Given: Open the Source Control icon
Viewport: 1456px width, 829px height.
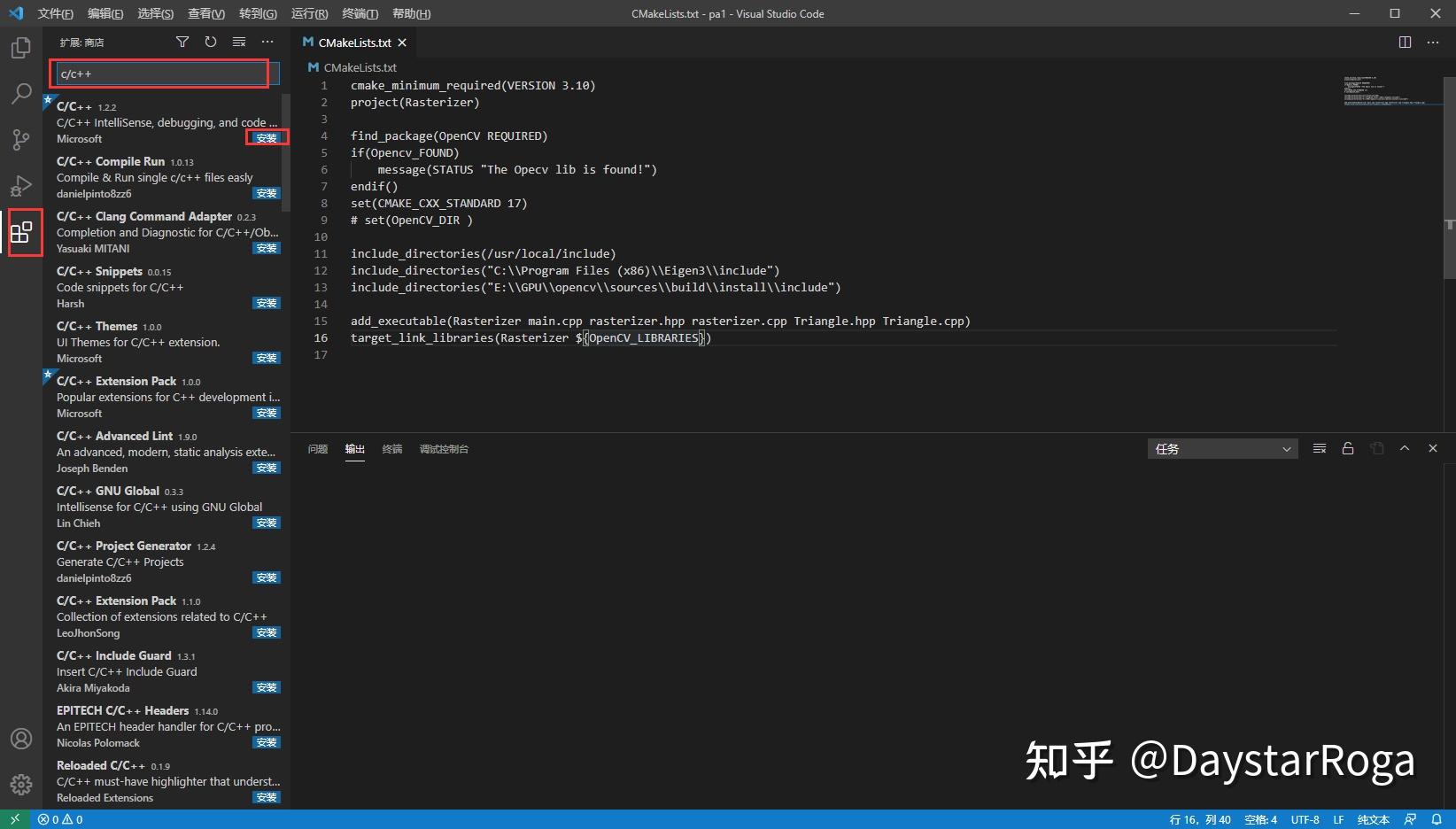Looking at the screenshot, I should click(20, 140).
